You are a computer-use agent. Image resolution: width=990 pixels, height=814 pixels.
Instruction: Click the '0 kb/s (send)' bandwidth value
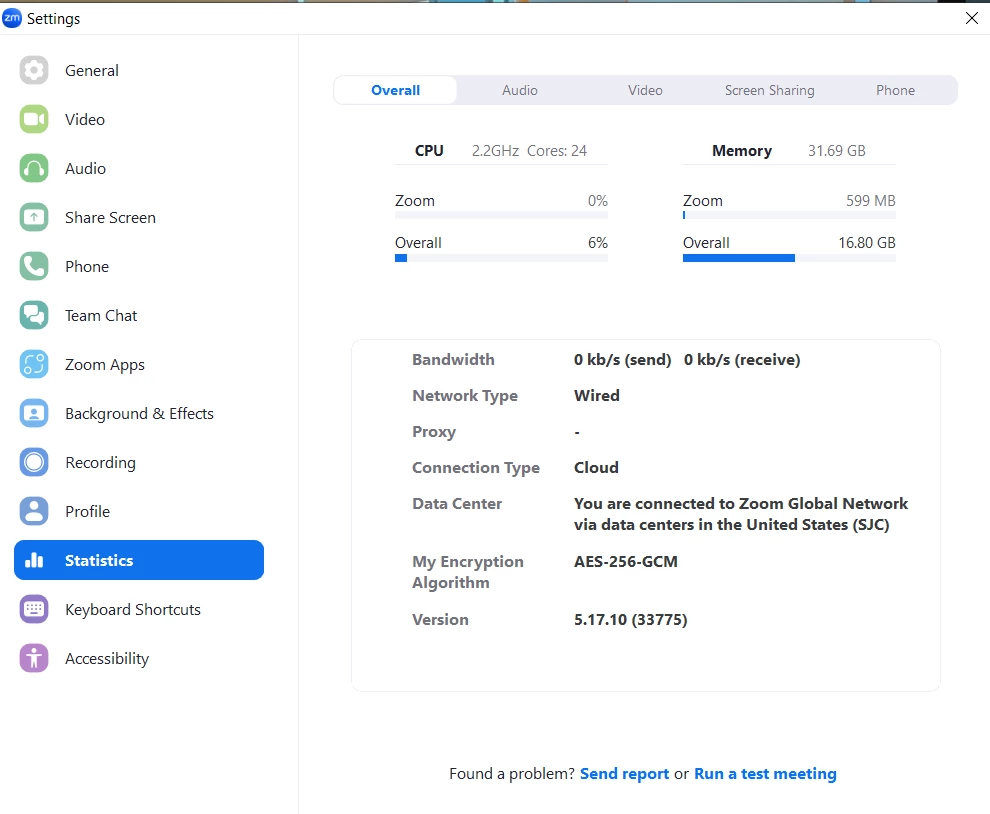tap(623, 359)
